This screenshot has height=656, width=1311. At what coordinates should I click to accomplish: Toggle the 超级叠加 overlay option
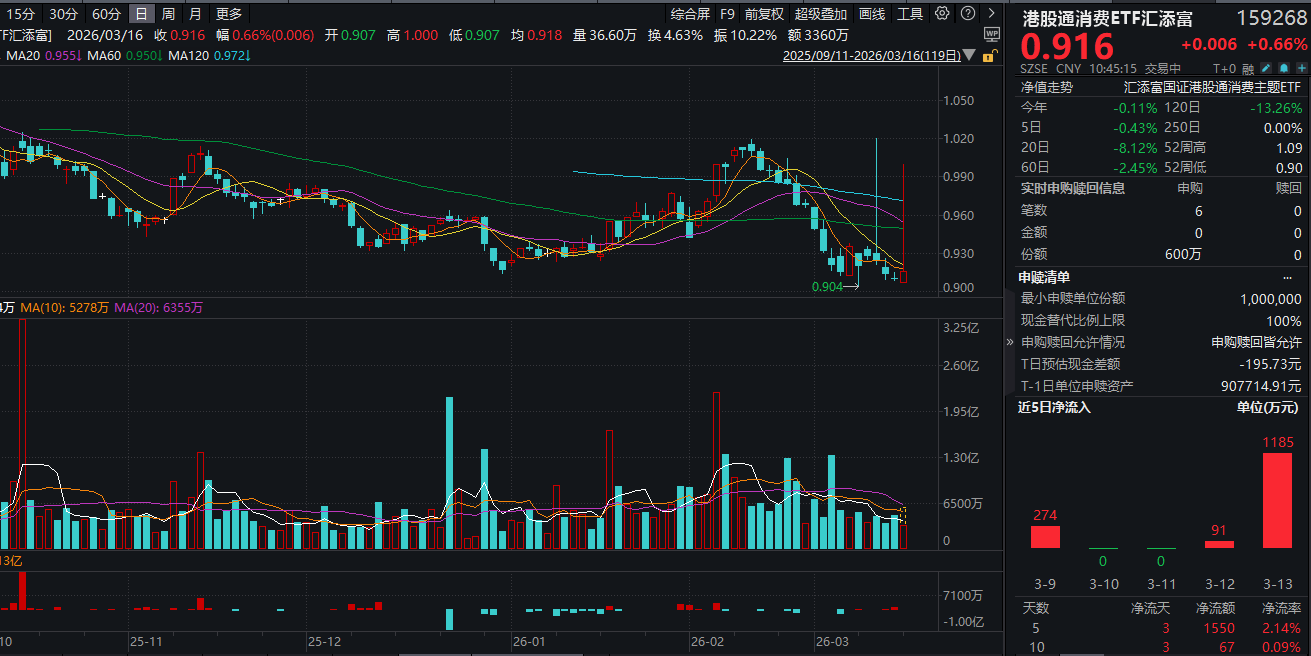coord(820,14)
